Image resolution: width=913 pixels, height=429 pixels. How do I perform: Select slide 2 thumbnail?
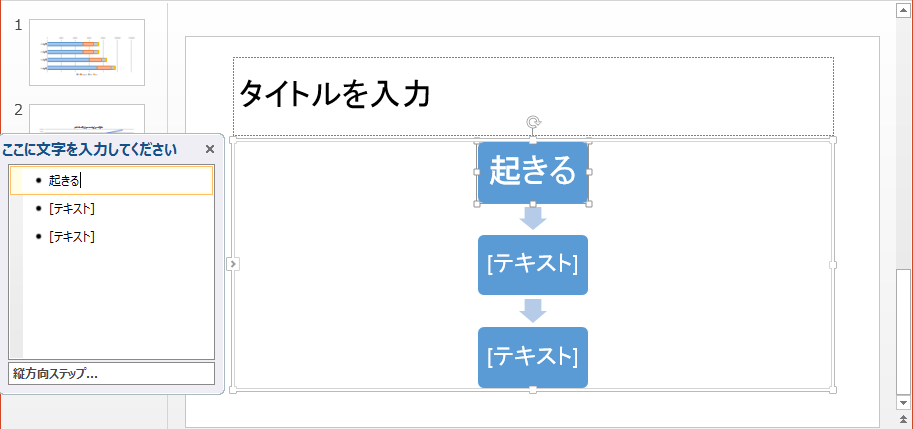coord(87,119)
